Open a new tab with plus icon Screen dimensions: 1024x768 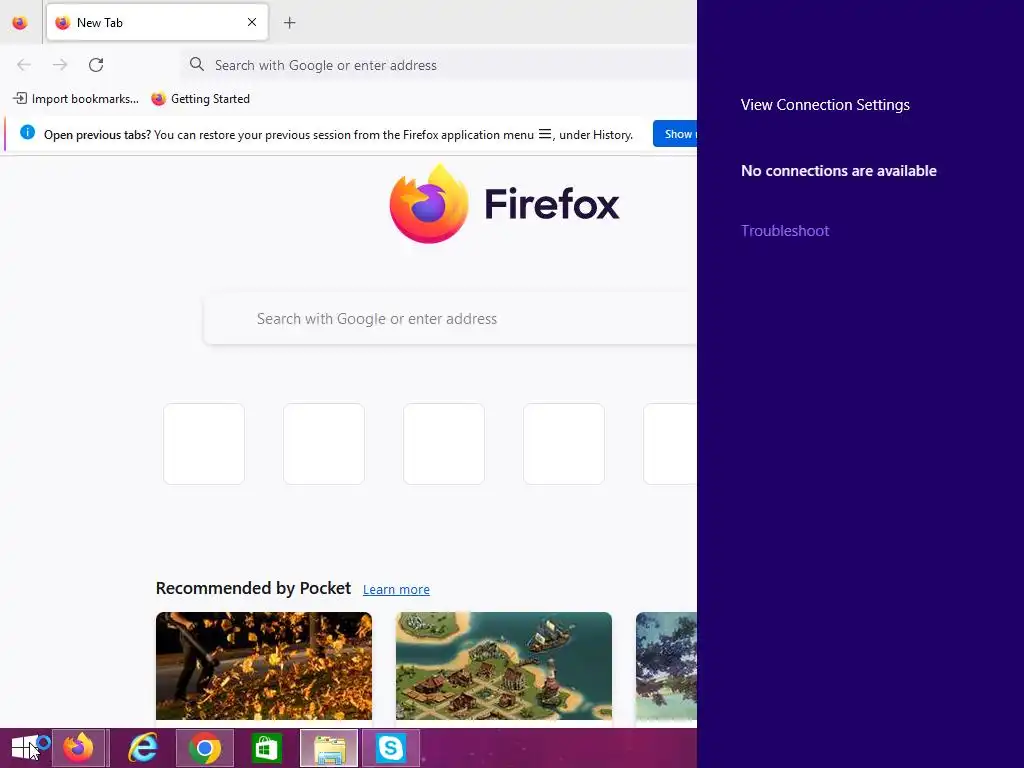point(289,23)
